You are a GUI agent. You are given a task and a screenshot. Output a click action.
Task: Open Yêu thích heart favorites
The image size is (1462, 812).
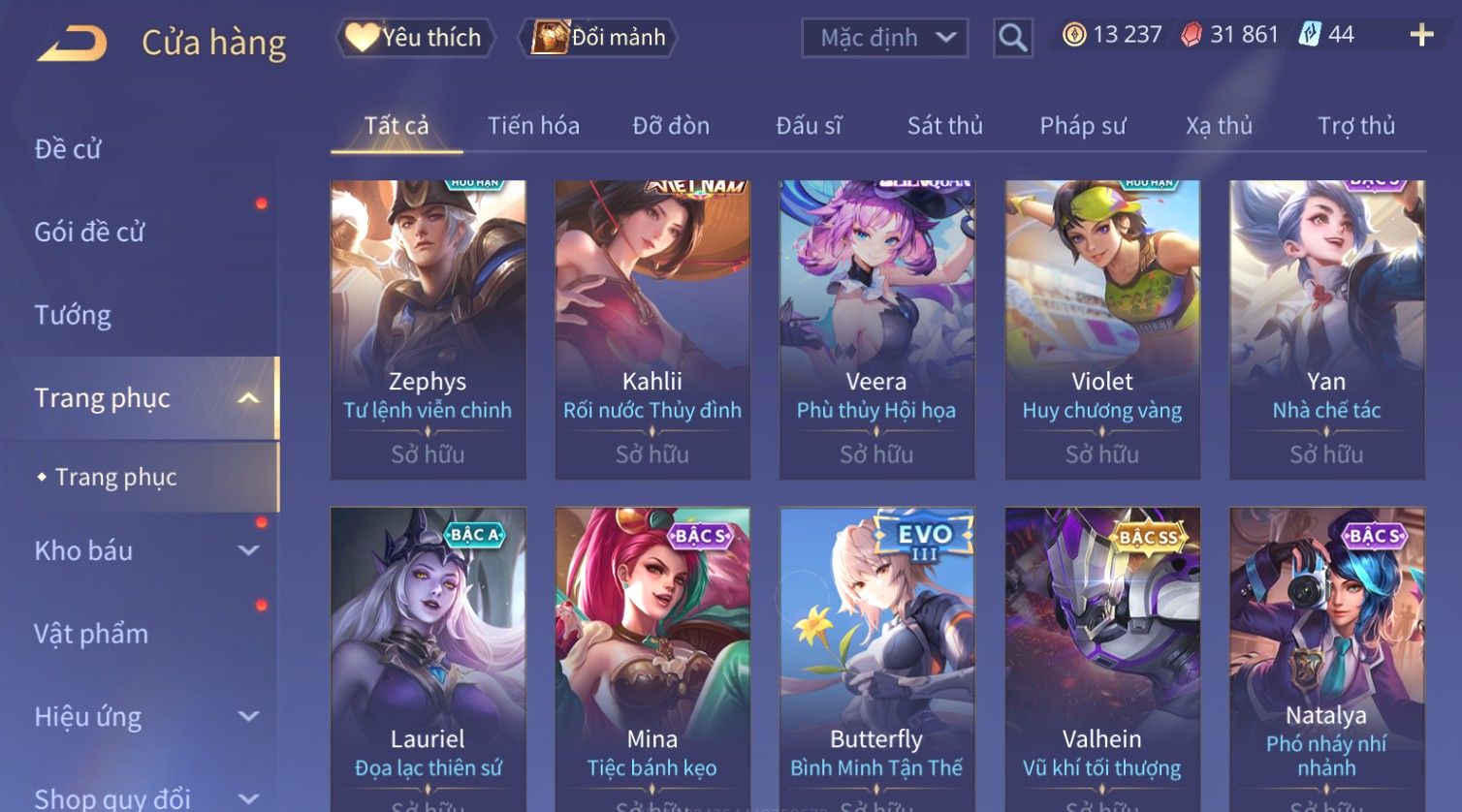415,38
